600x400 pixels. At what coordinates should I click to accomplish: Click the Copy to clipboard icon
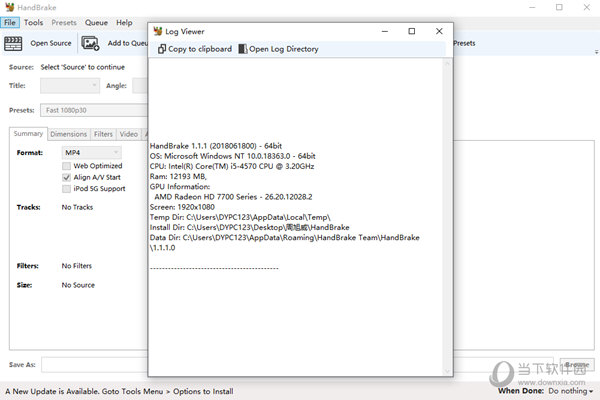(x=161, y=49)
